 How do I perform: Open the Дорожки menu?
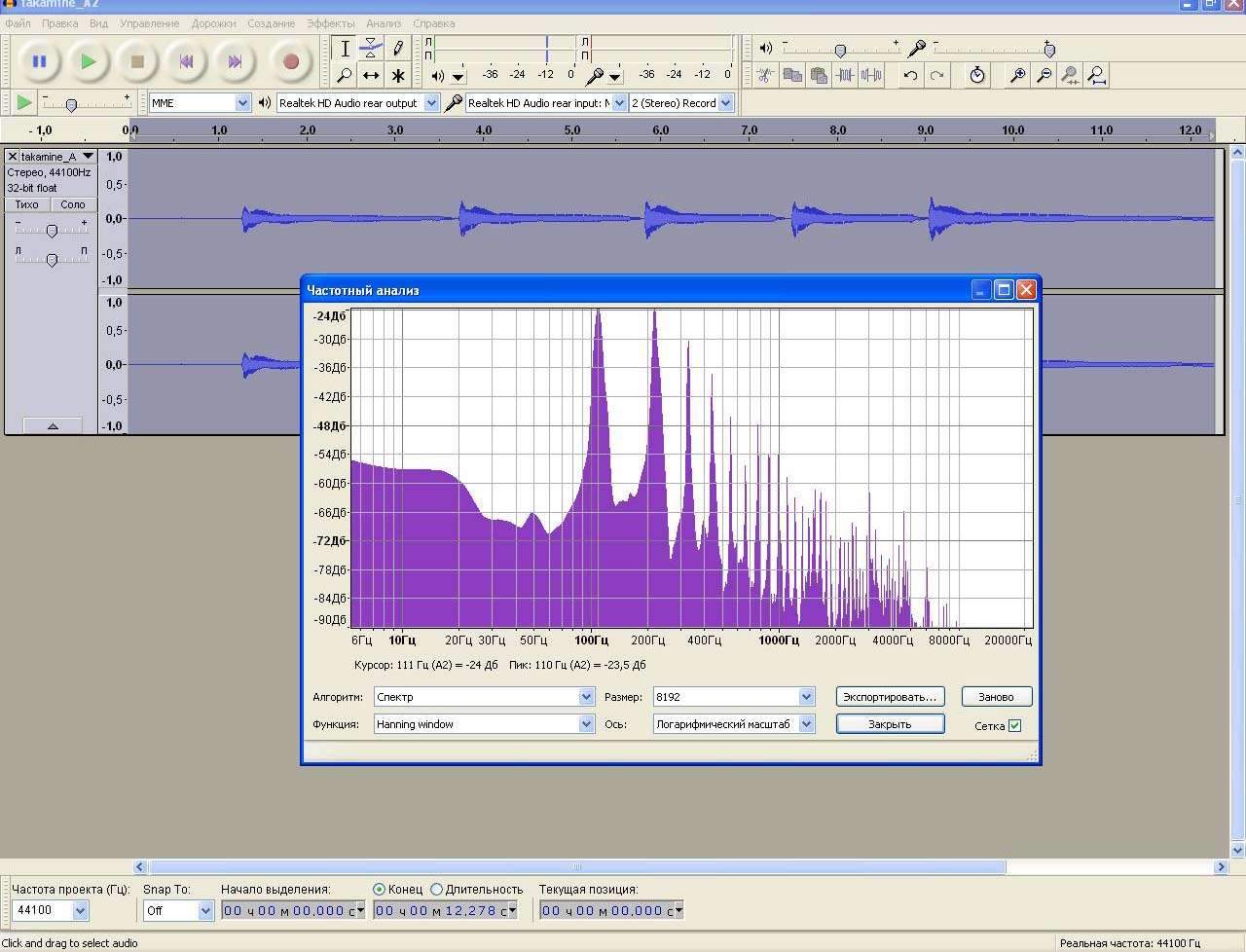[213, 23]
